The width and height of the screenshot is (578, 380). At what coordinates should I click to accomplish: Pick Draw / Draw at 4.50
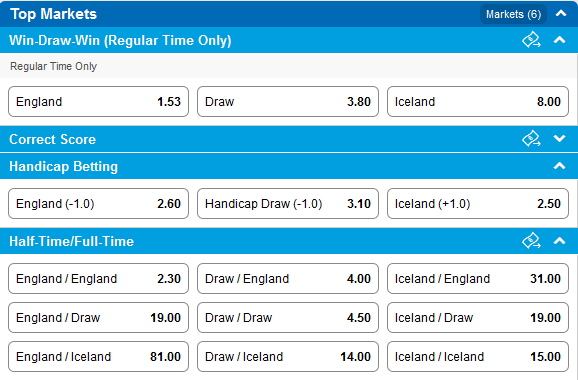coord(288,318)
